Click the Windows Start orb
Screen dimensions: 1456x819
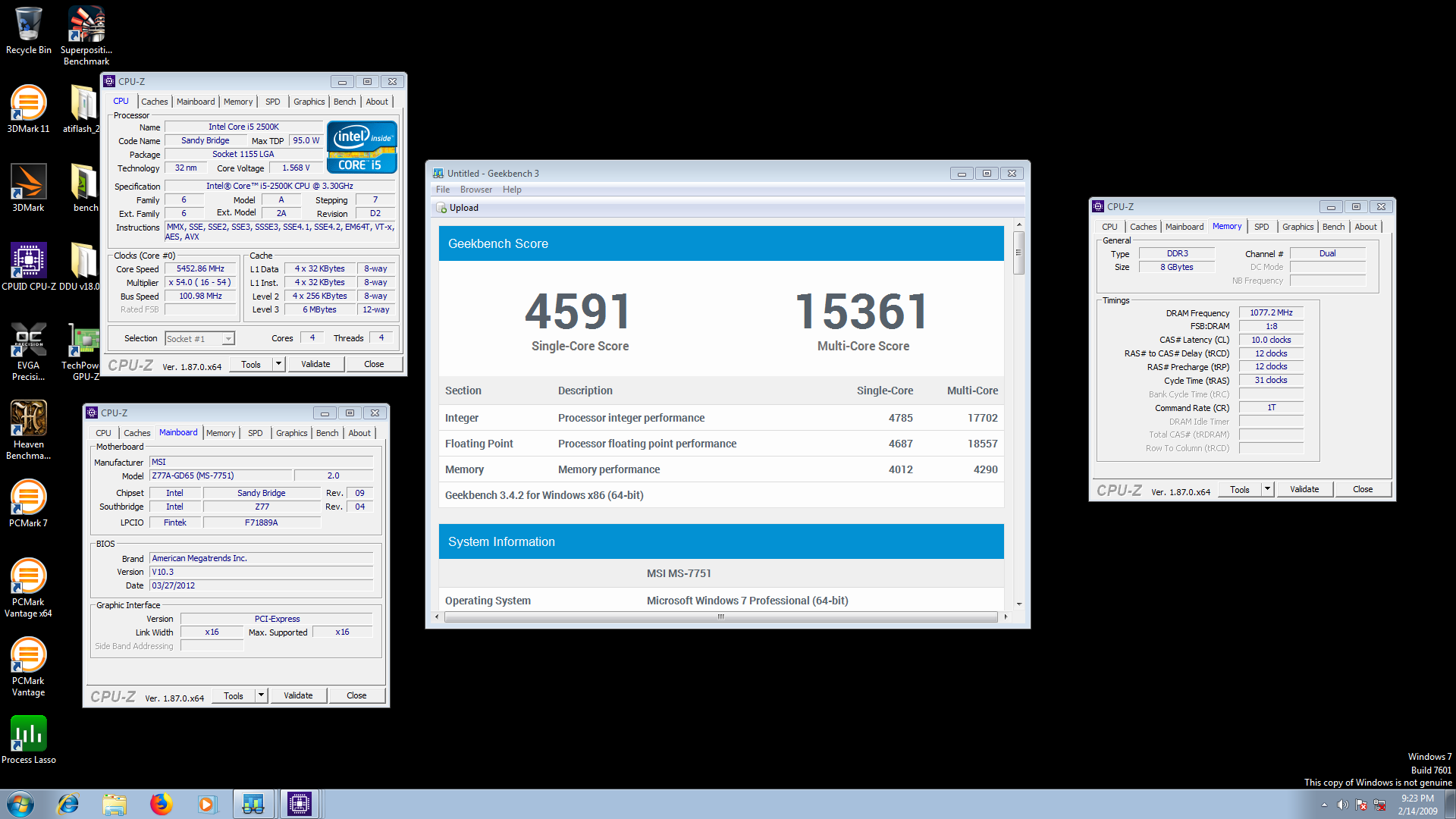[x=20, y=804]
